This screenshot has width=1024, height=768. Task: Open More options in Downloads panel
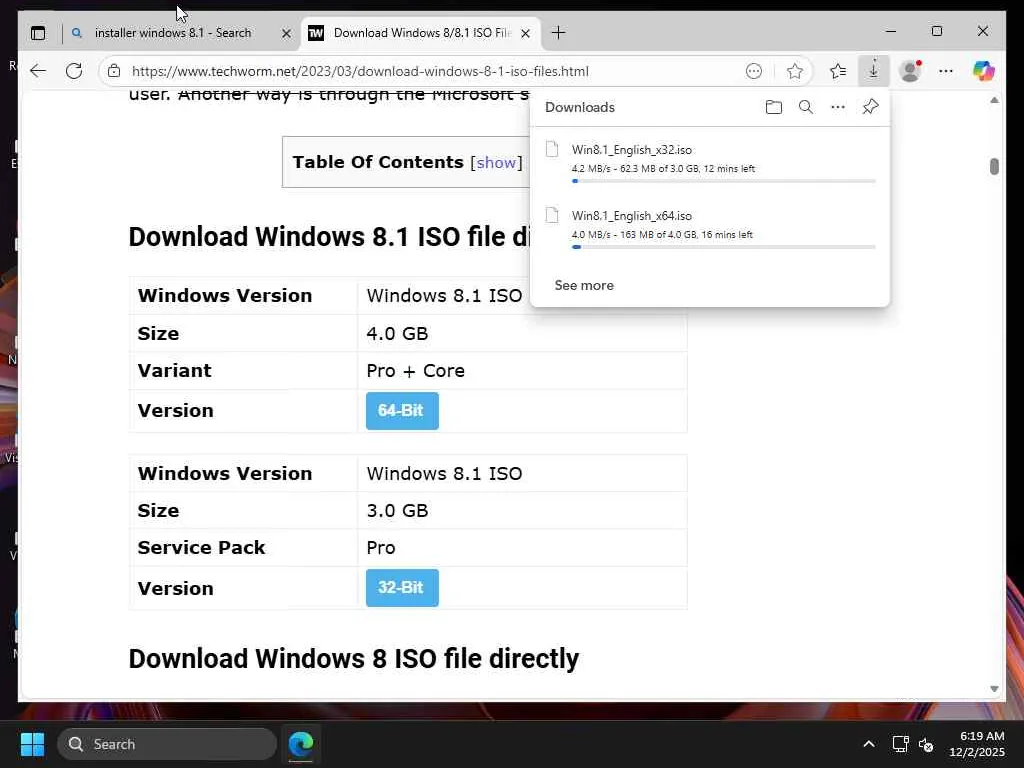tap(838, 107)
